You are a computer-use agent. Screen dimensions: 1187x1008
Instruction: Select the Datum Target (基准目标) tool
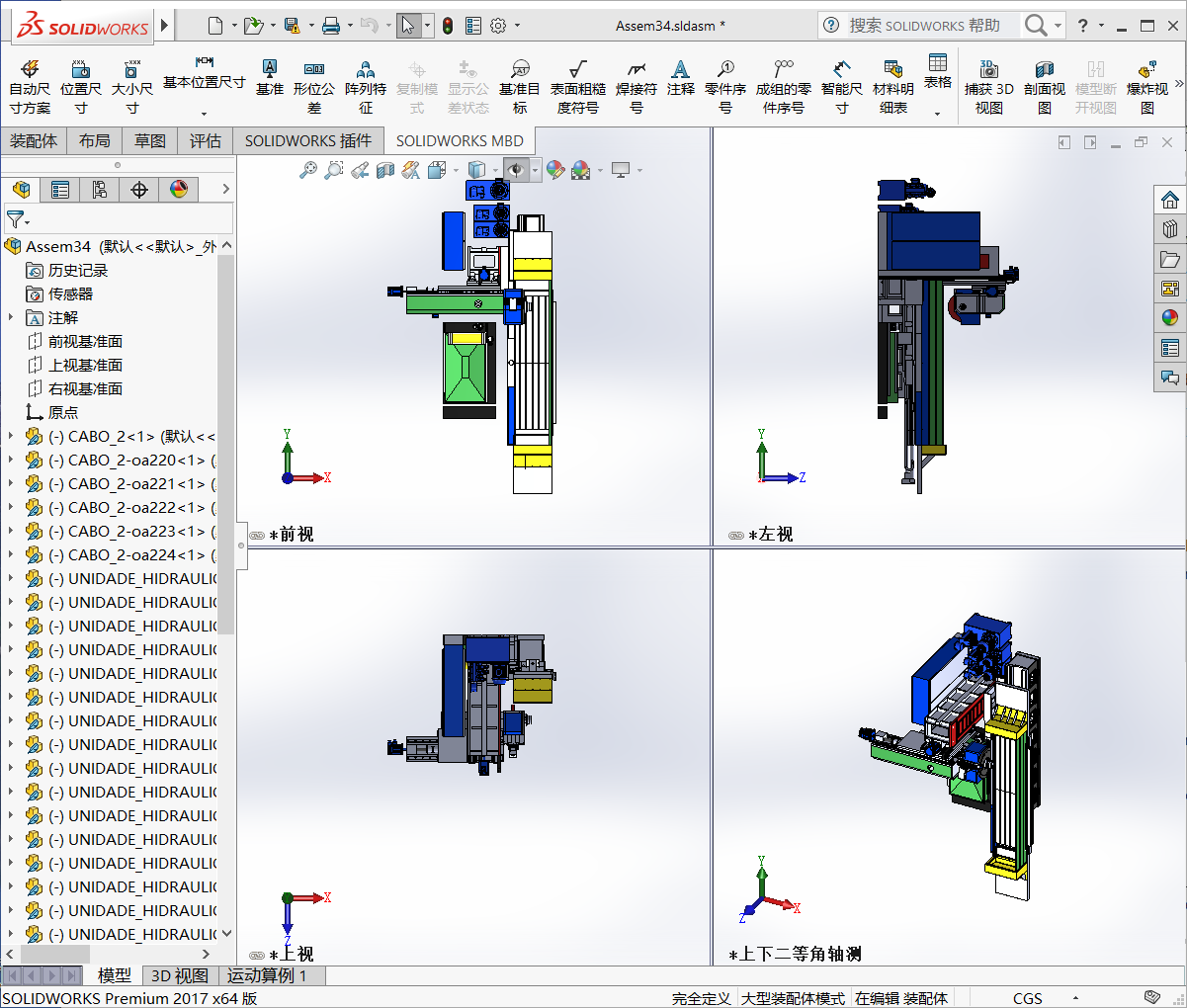pos(520,86)
